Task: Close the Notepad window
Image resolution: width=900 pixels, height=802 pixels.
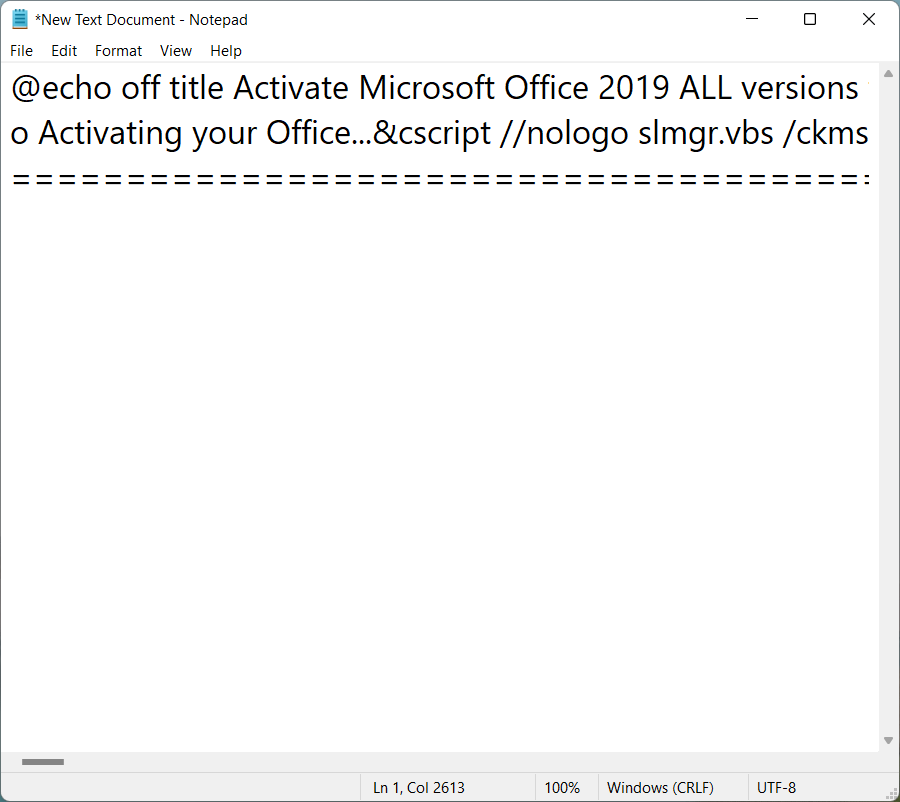Action: [x=868, y=20]
